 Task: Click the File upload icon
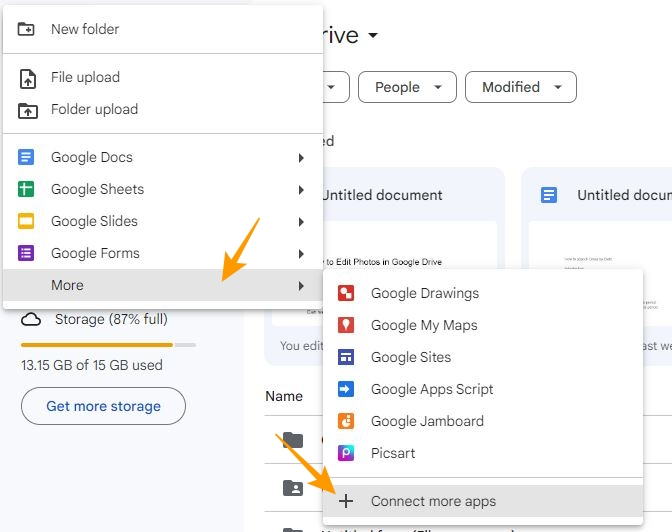(28, 79)
